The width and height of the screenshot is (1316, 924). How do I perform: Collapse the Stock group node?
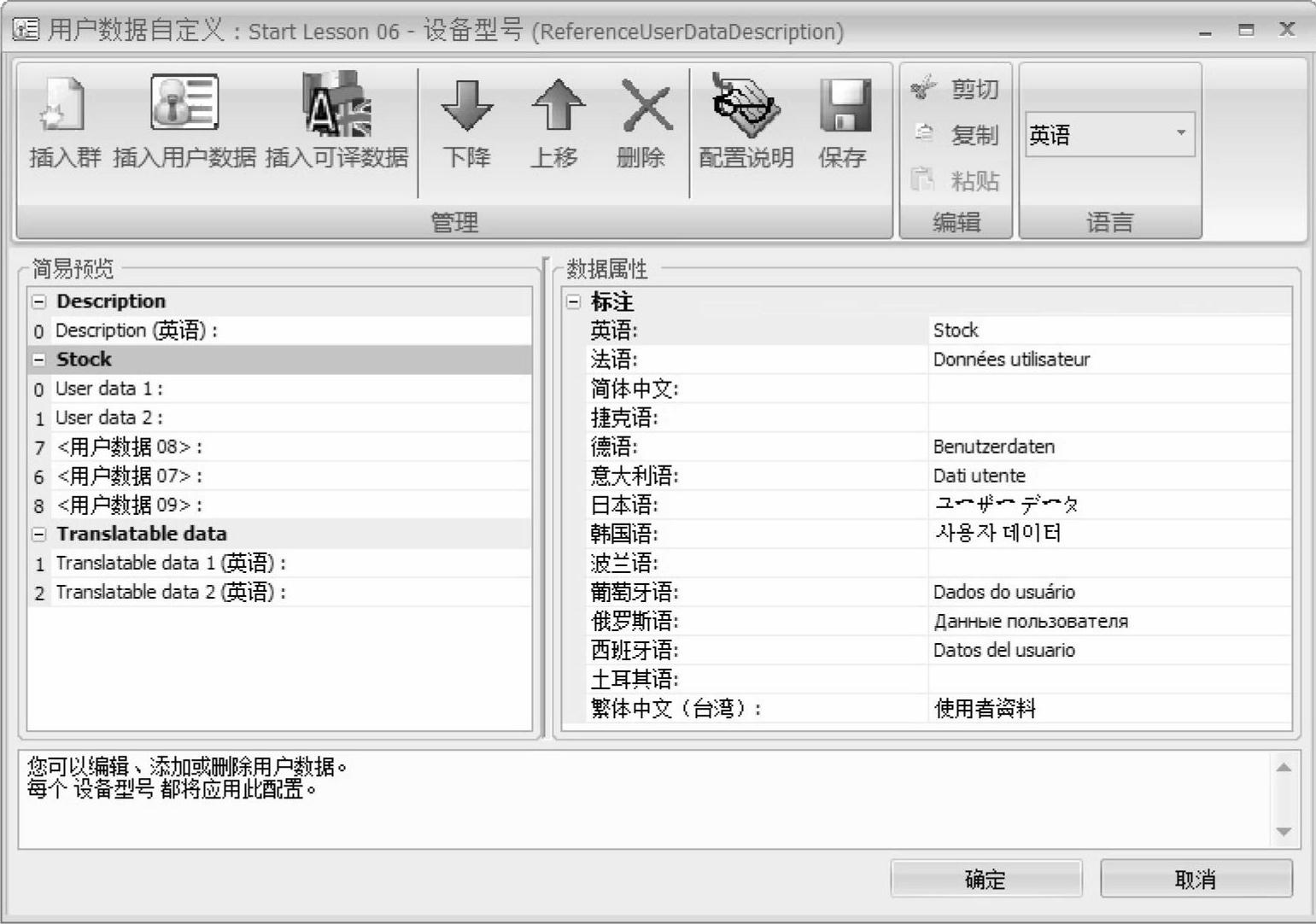coord(39,360)
